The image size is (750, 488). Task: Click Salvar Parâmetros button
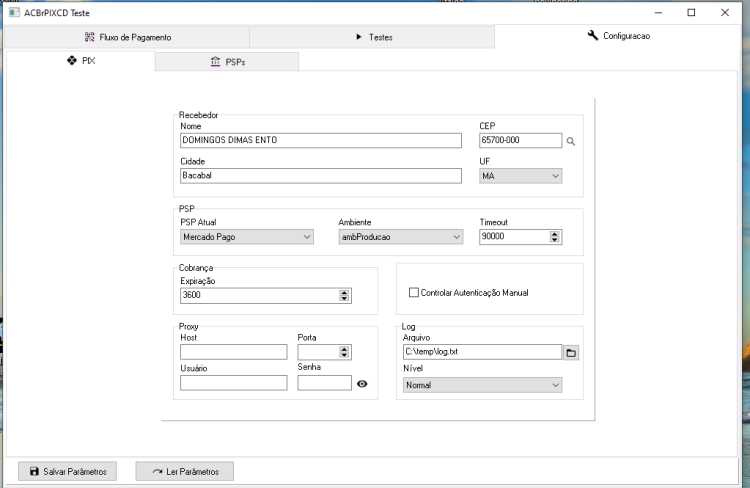coord(67,472)
